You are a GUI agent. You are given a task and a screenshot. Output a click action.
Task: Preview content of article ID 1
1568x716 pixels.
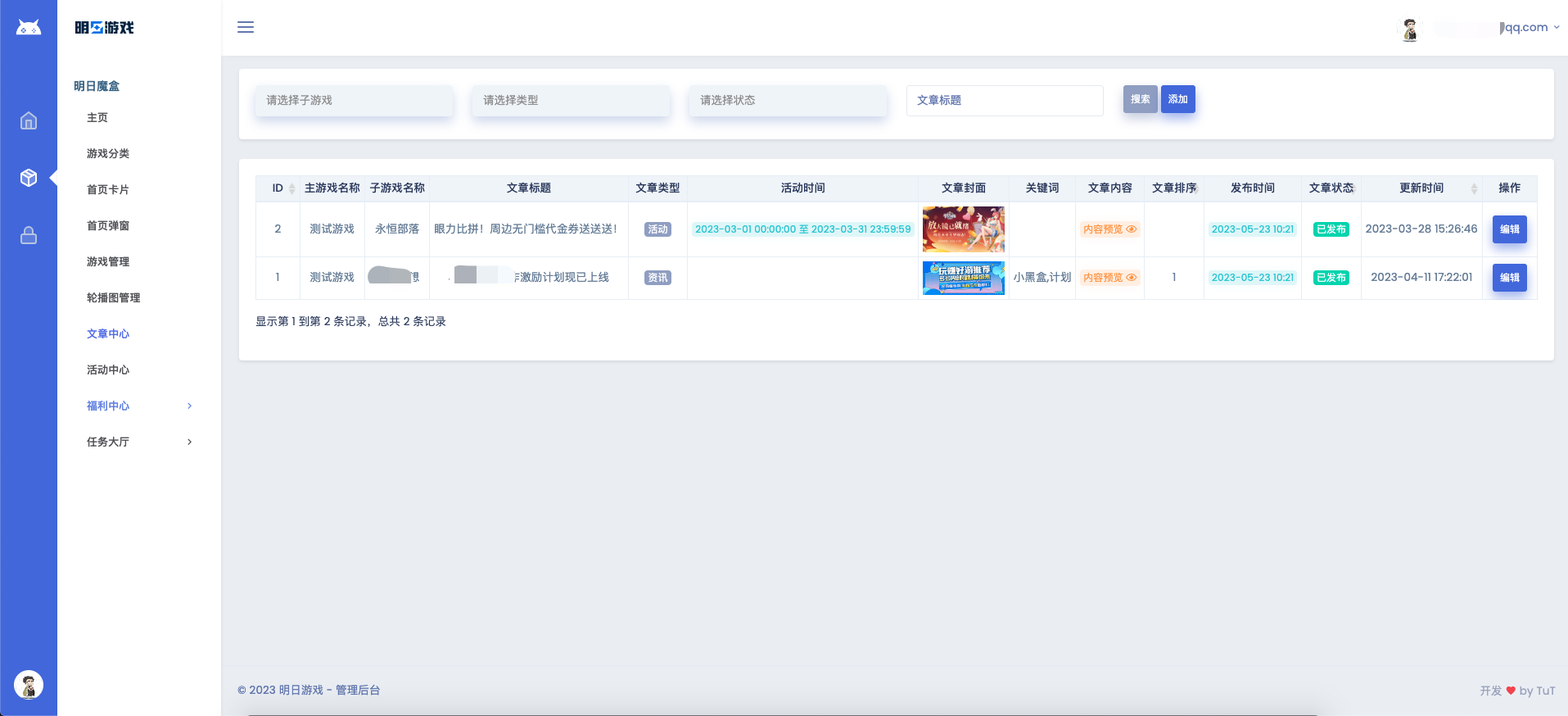click(1109, 278)
